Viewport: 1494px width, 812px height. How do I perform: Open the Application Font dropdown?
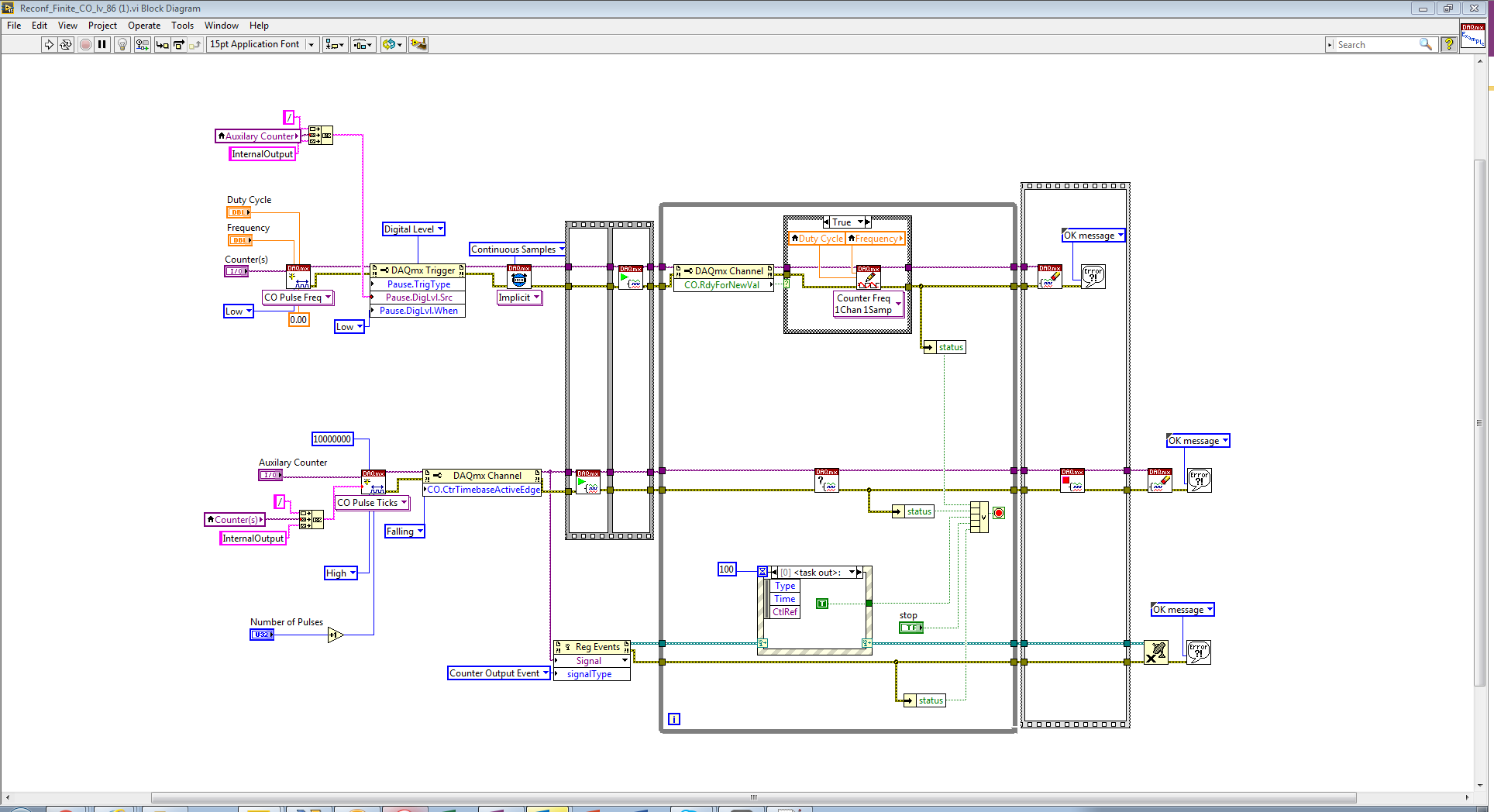tap(263, 44)
